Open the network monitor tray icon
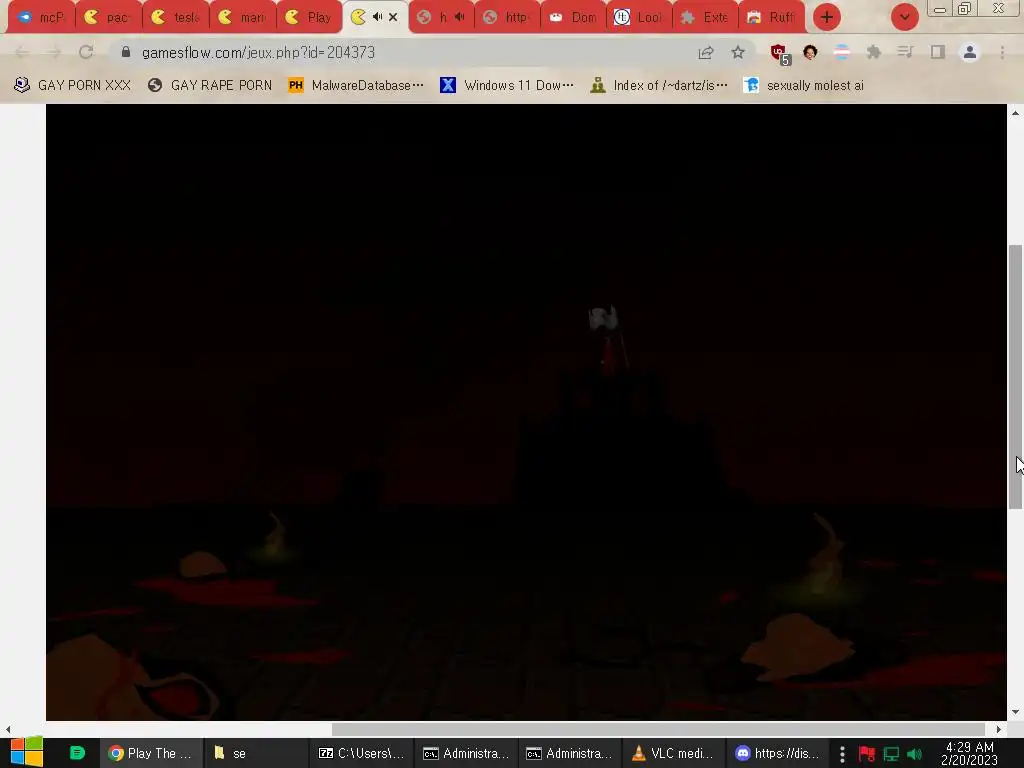 (891, 754)
